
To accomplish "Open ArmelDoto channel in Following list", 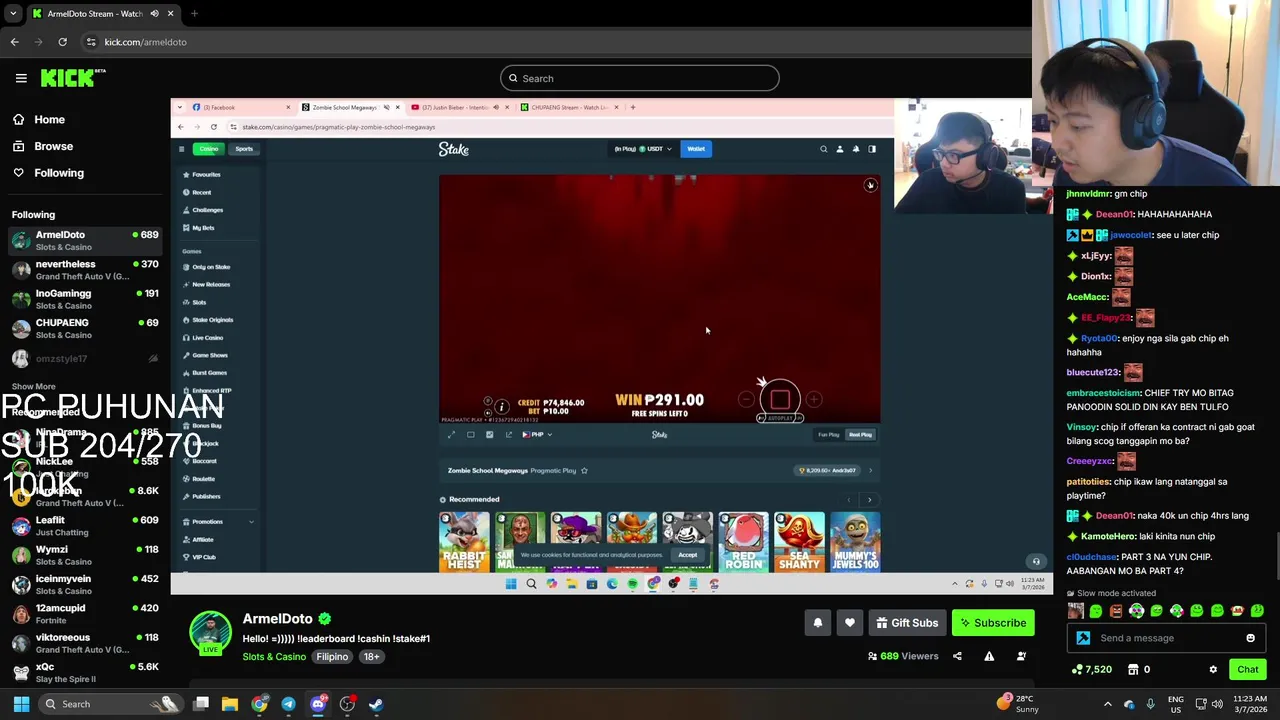I will pyautogui.click(x=85, y=240).
